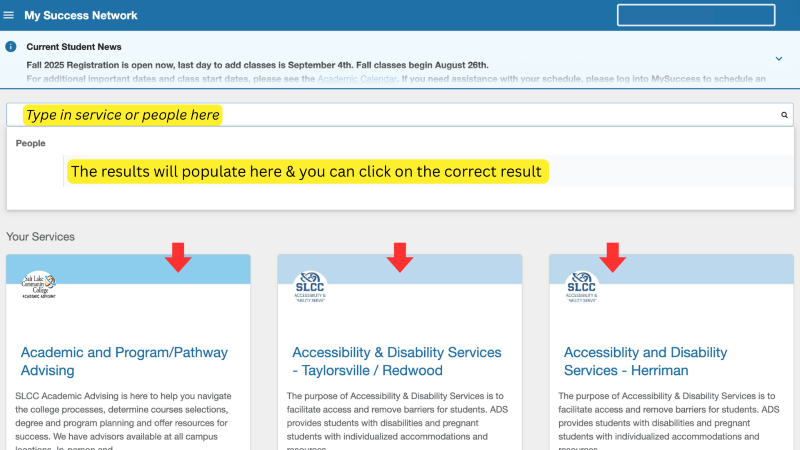Click red arrow above Taylorsville / Redwood card
800x450 pixels.
point(400,257)
